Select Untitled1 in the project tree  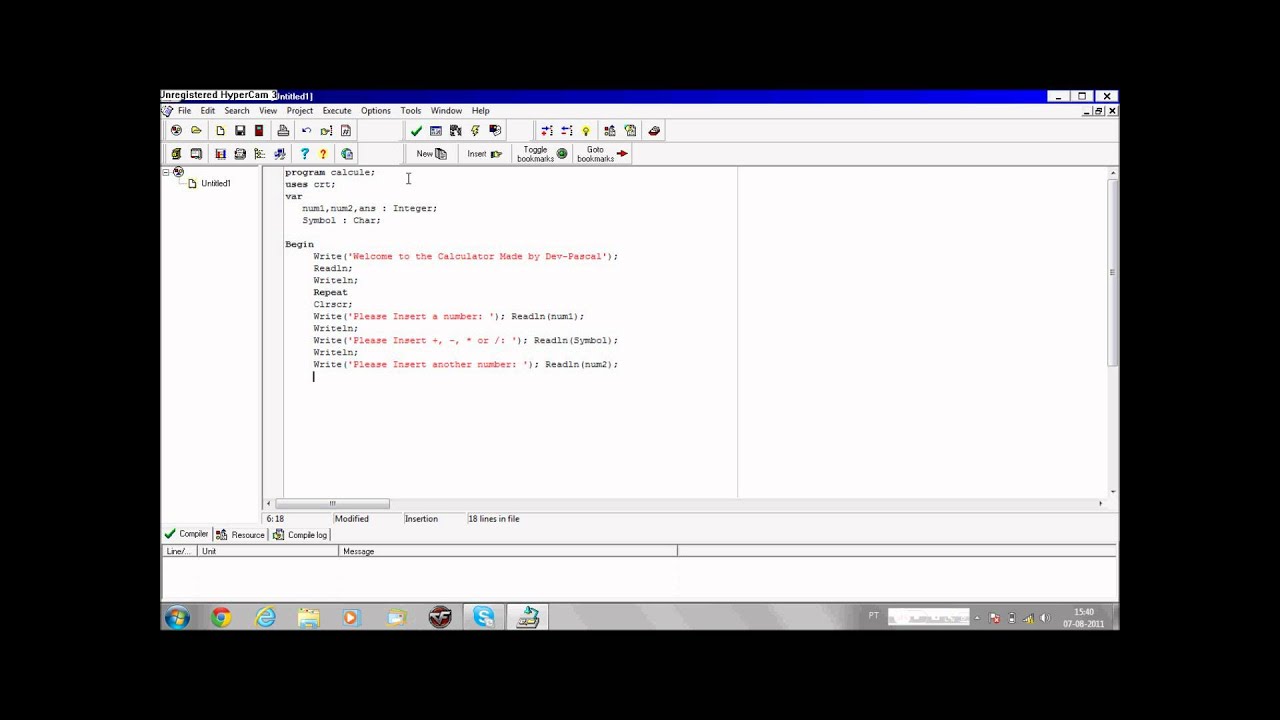[215, 184]
